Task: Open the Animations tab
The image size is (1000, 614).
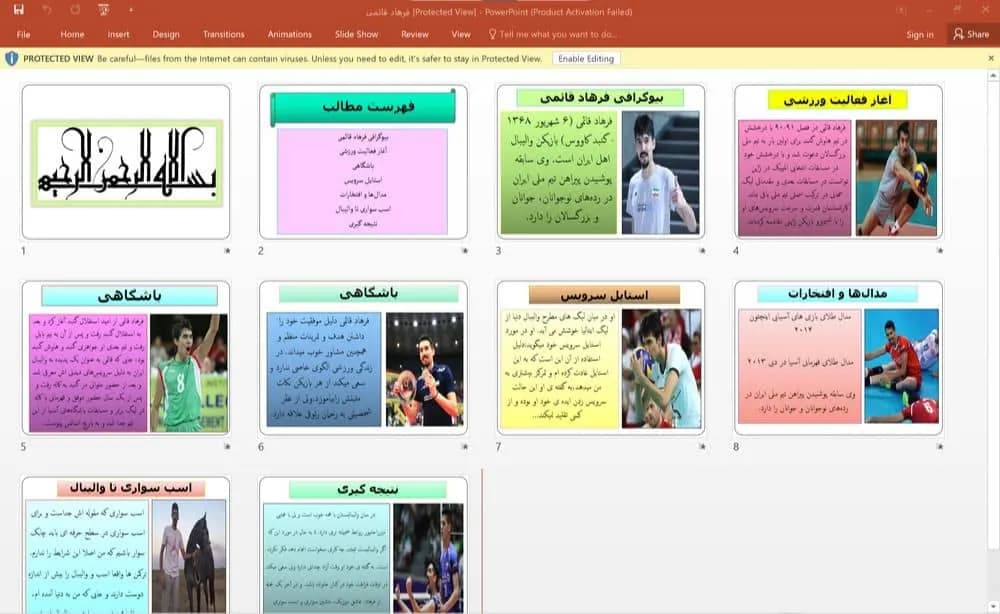Action: [290, 34]
